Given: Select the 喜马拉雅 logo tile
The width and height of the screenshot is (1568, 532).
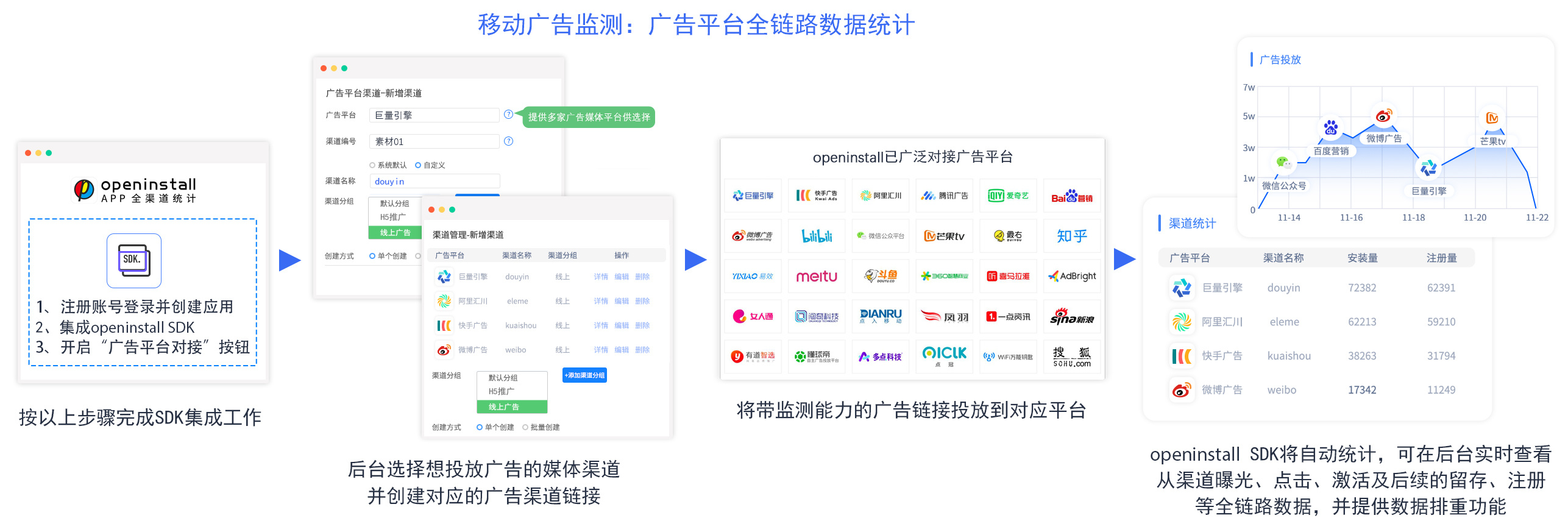Looking at the screenshot, I should [1009, 276].
